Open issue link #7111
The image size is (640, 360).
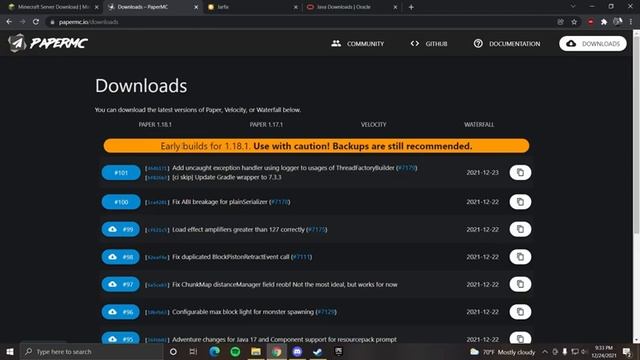coord(302,257)
